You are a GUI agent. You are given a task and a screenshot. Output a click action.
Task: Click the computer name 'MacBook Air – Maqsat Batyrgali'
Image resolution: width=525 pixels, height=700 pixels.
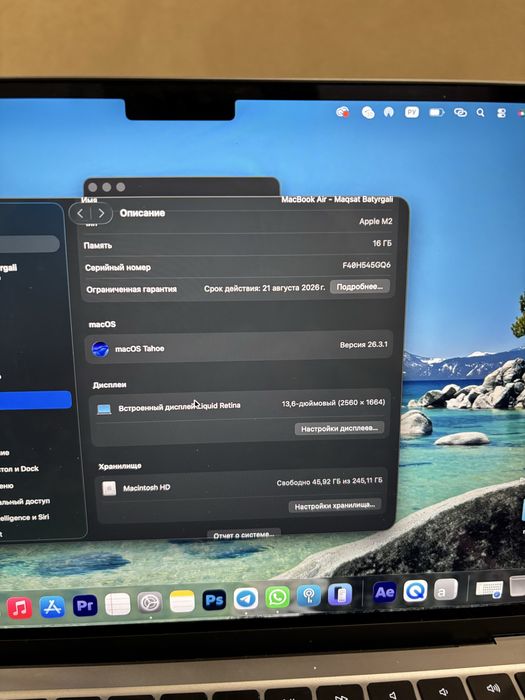point(337,200)
